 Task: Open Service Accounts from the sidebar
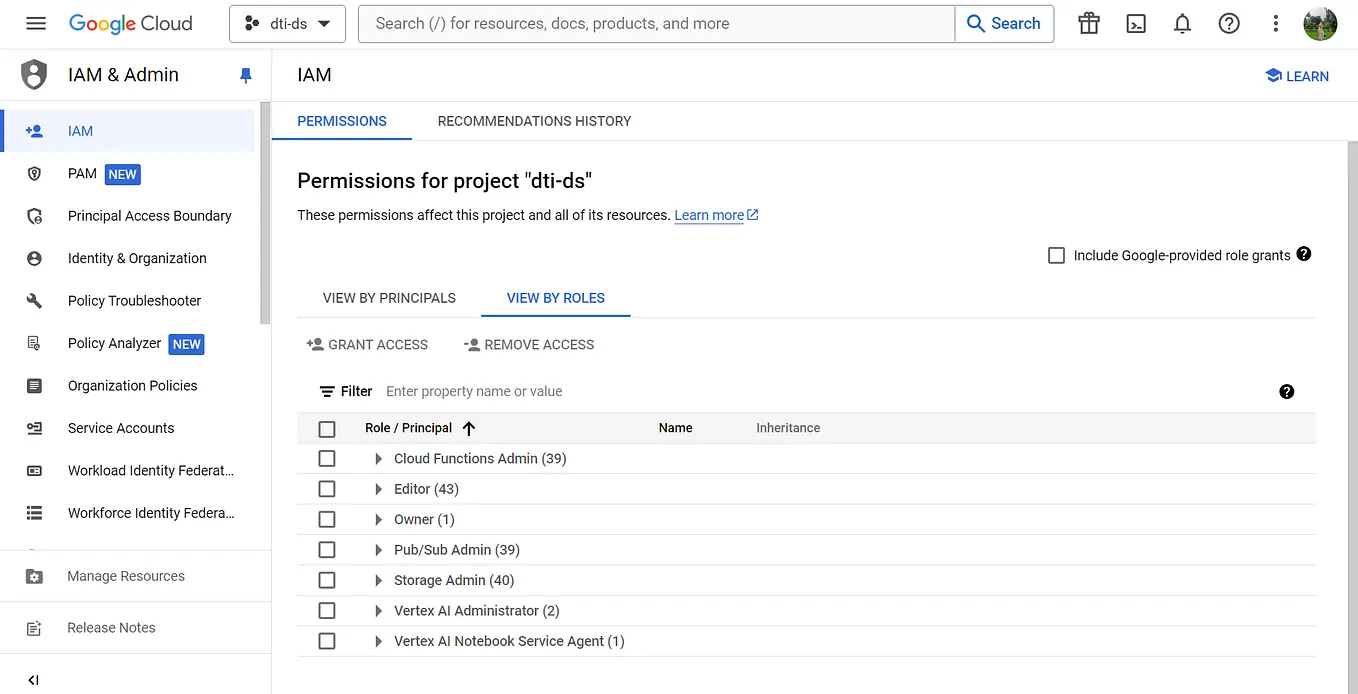click(x=120, y=428)
